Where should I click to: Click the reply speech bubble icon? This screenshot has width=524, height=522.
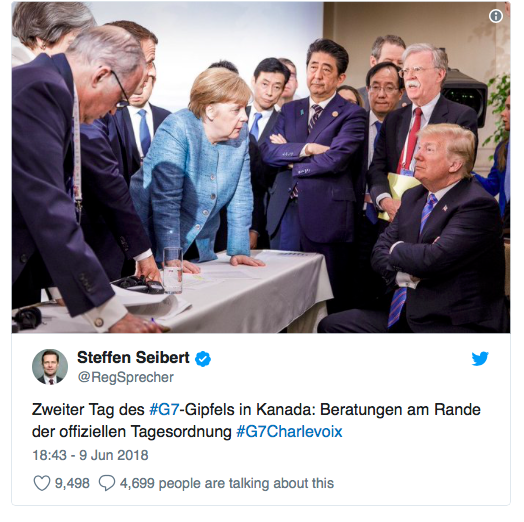[107, 483]
